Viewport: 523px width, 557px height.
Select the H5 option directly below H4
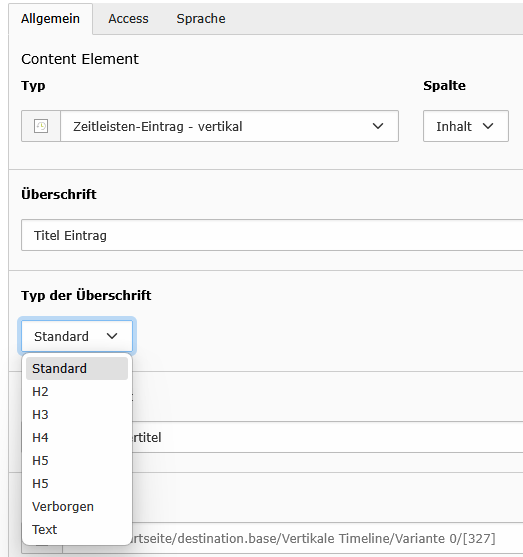[x=77, y=461]
